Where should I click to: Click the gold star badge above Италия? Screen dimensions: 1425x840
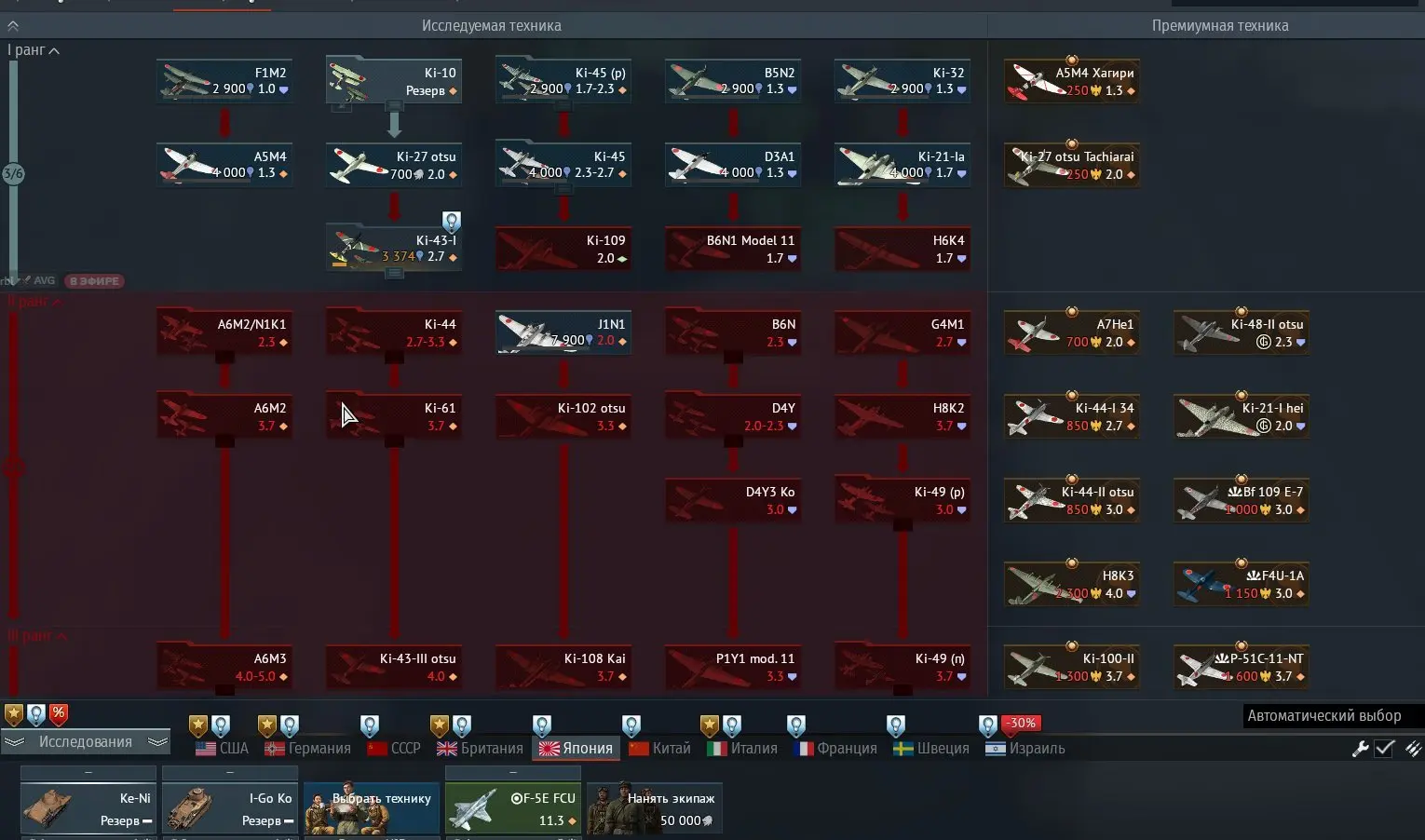tap(710, 725)
